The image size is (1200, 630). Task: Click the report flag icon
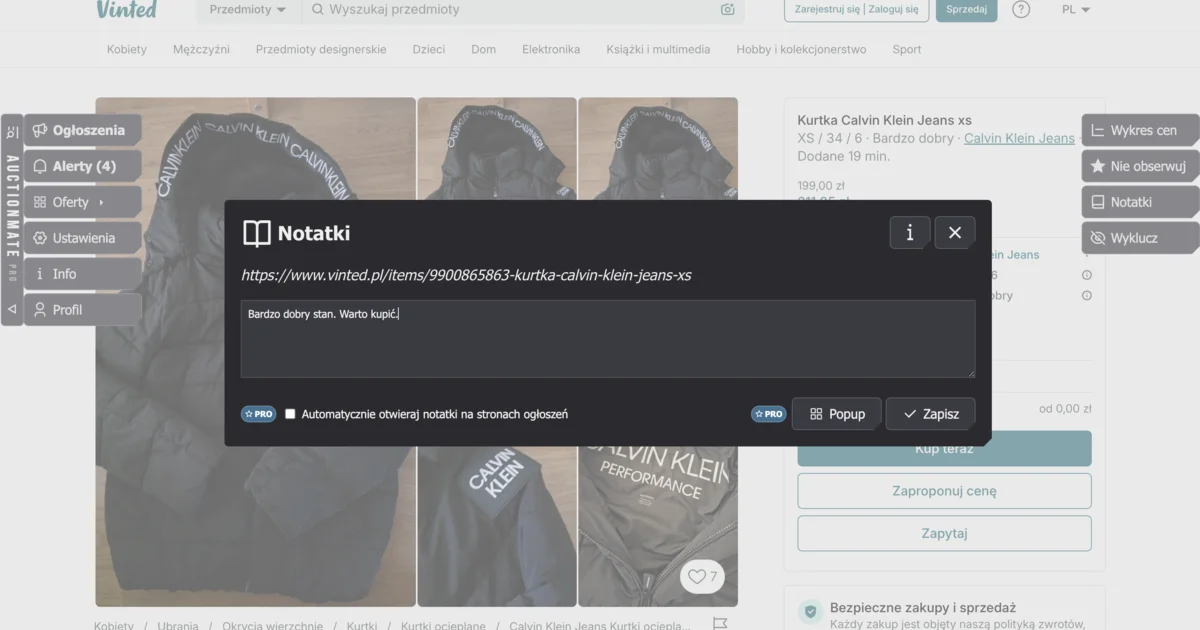(720, 623)
